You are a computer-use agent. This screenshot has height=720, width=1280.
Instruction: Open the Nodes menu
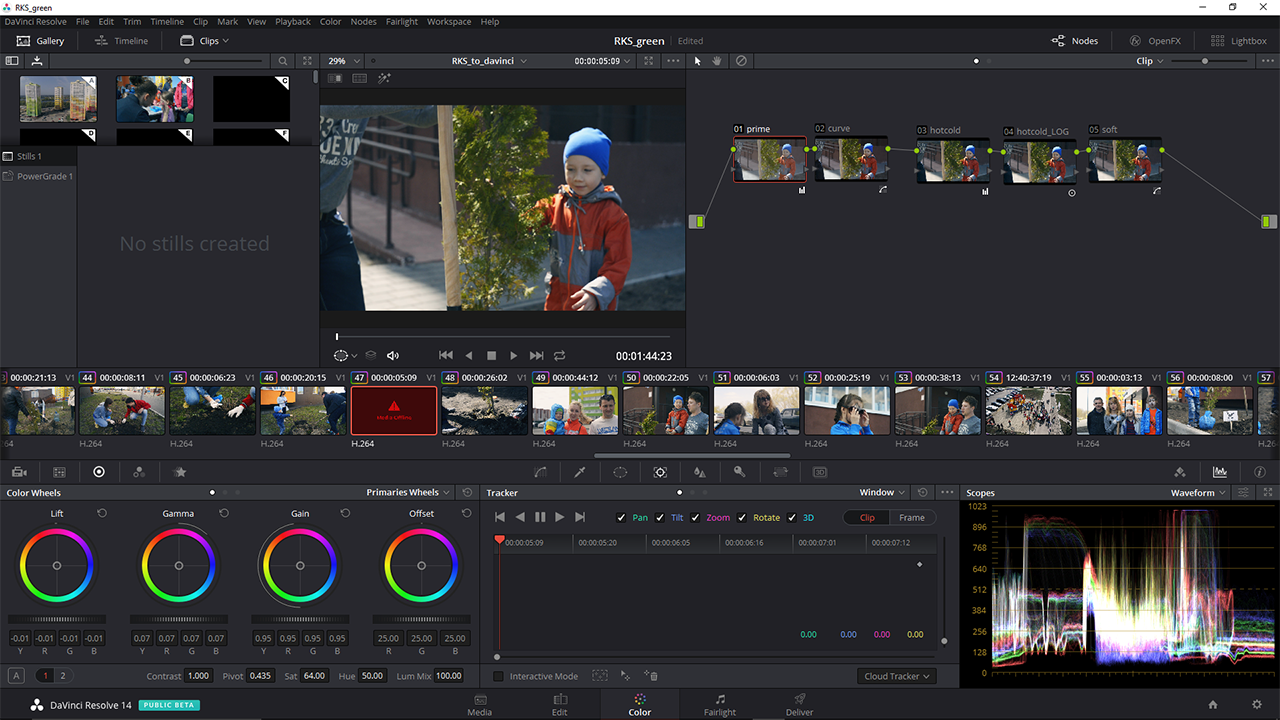click(363, 21)
